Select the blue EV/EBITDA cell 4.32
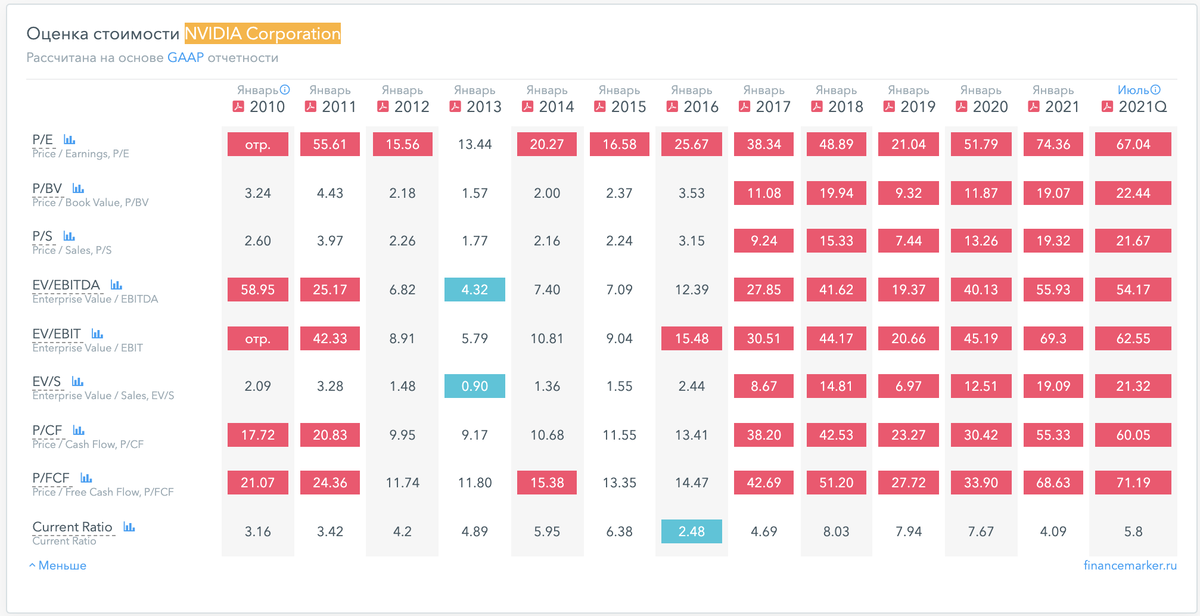 click(x=475, y=289)
